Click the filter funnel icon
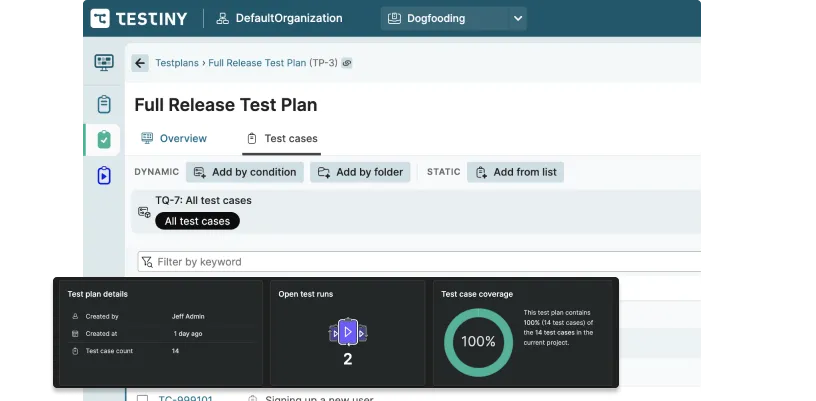816x401 pixels. click(x=148, y=262)
